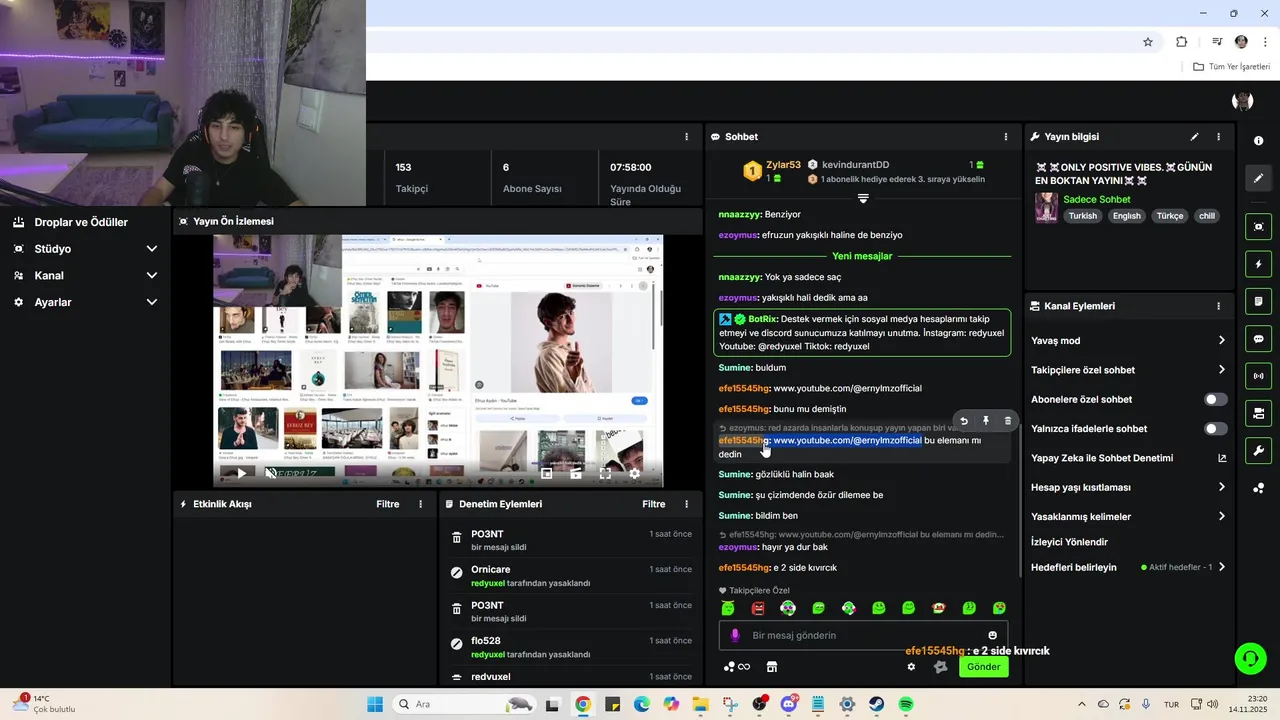Click the English stream tag
1280x720 pixels.
[x=1126, y=216]
